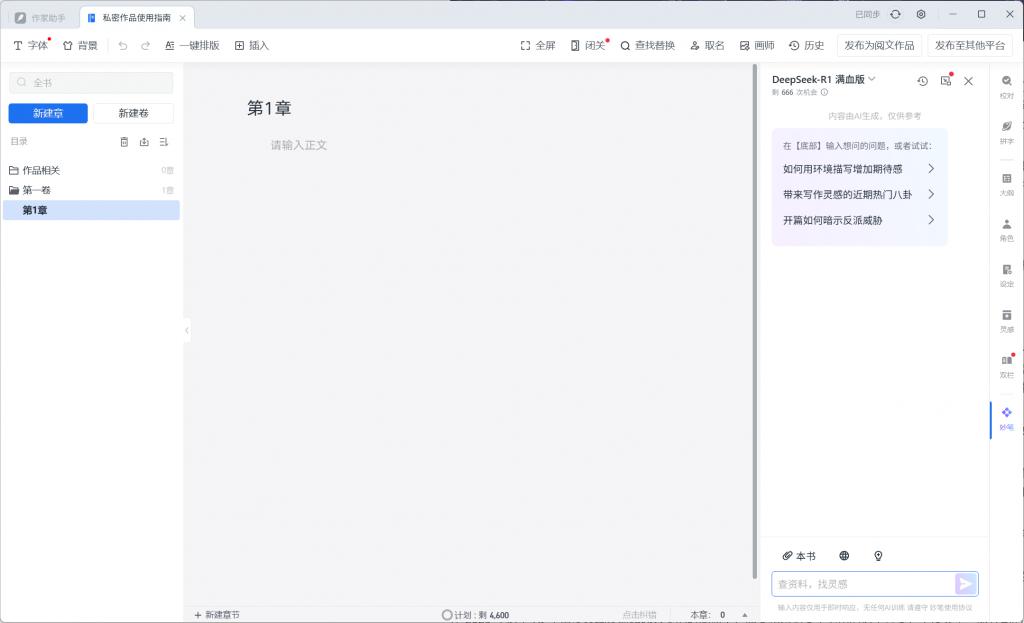1024x623 pixels.
Task: Select 第1章 in the directory tree
Action: point(36,210)
